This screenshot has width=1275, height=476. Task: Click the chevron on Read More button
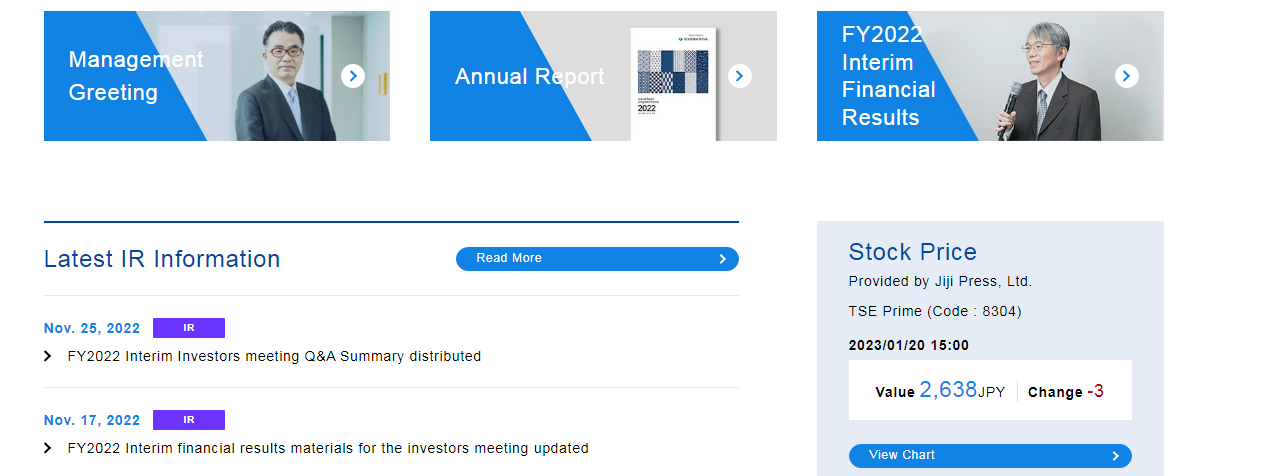tap(722, 259)
